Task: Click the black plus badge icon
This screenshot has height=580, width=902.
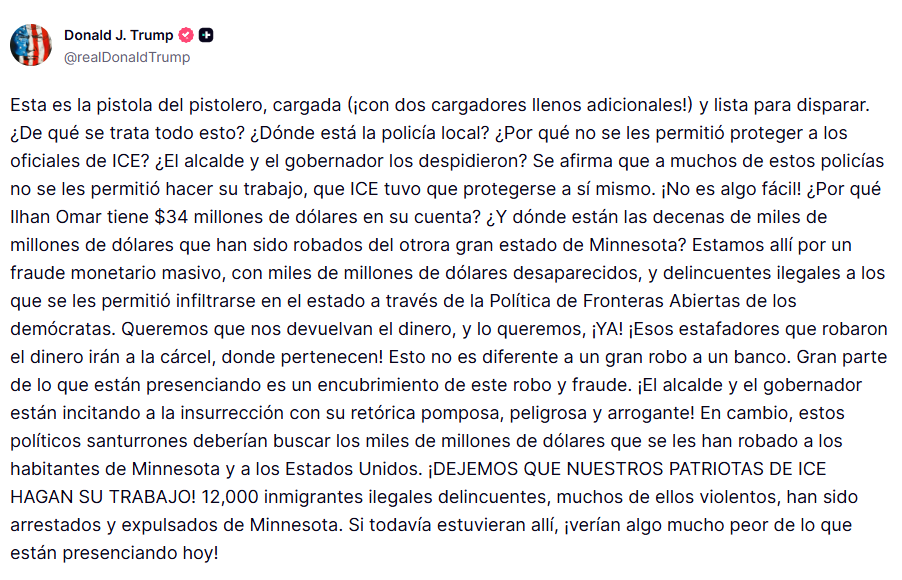Action: coord(206,35)
